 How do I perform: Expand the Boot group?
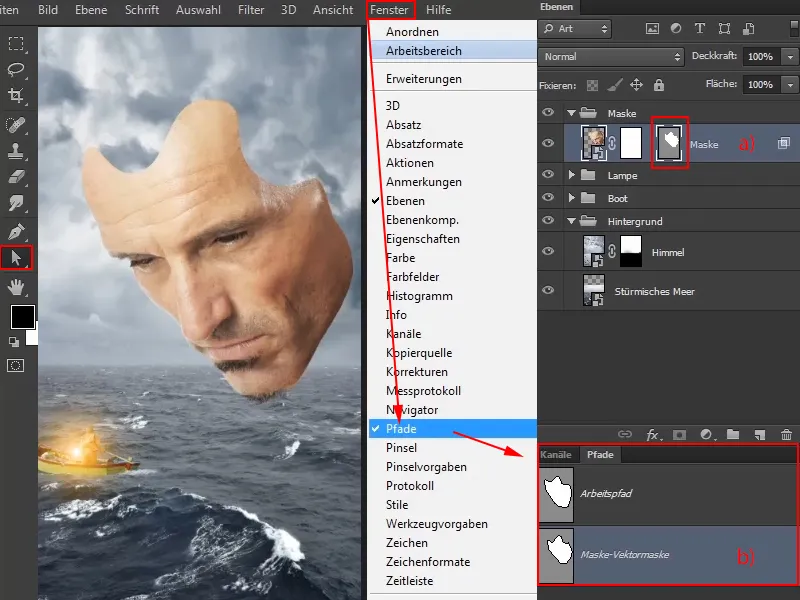point(571,198)
